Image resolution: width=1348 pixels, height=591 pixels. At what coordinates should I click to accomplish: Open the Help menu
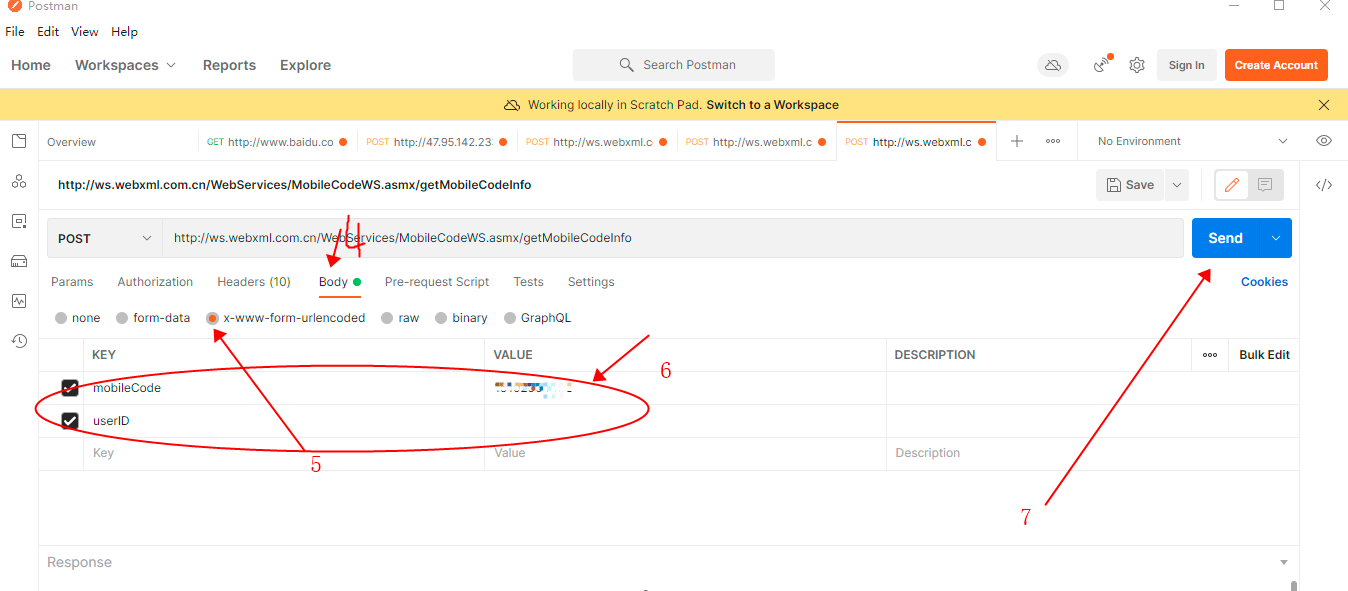click(125, 32)
